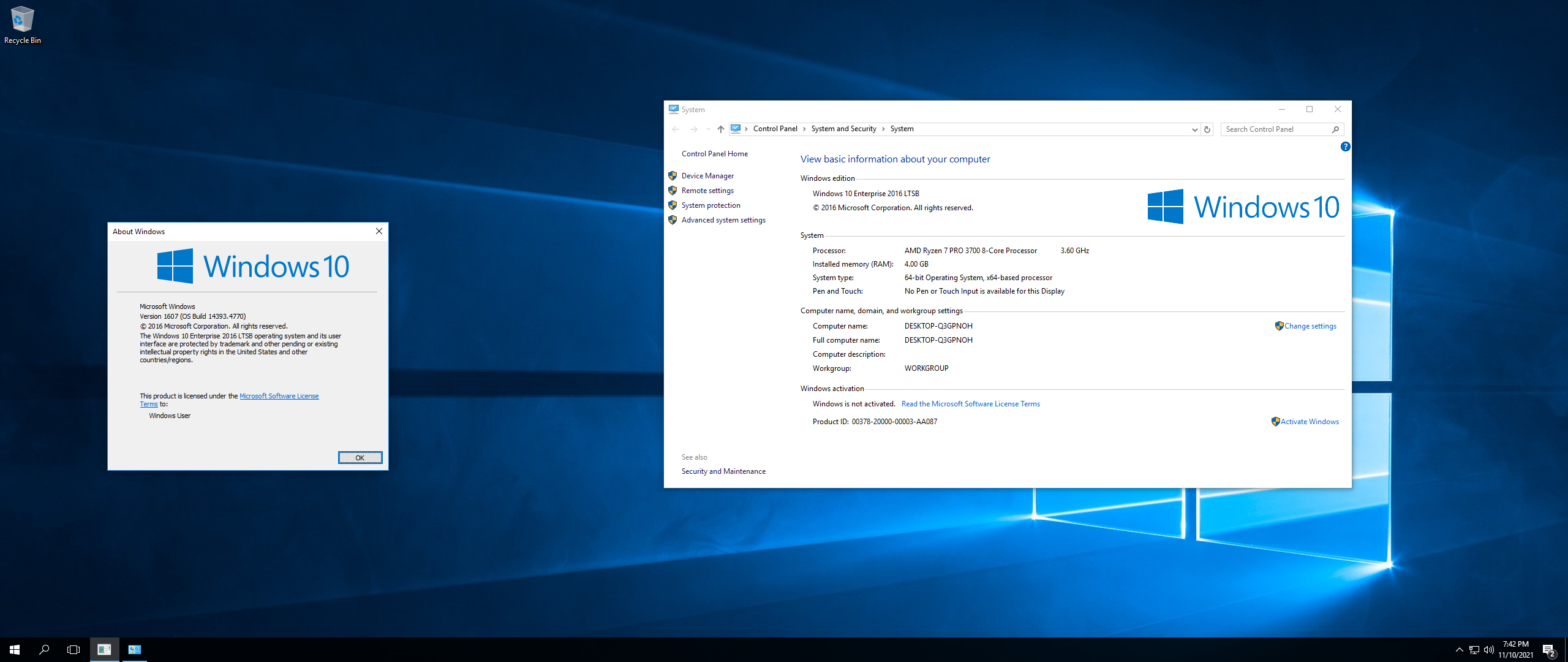Go forward in the System window

pyautogui.click(x=693, y=129)
